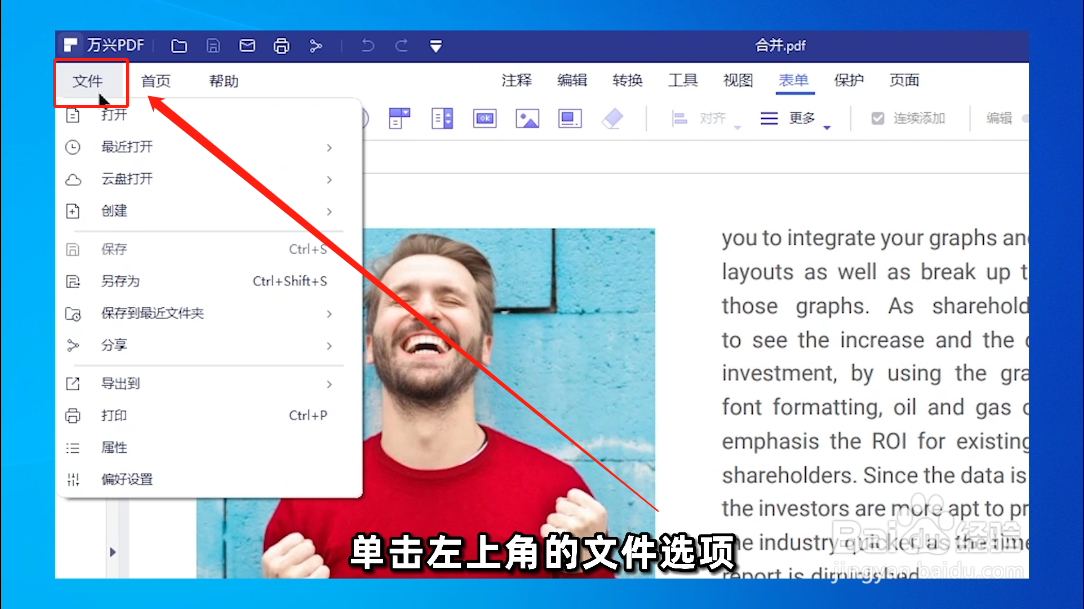Viewport: 1084px width, 609px height.
Task: Click the eraser clear form icon
Action: 613,118
